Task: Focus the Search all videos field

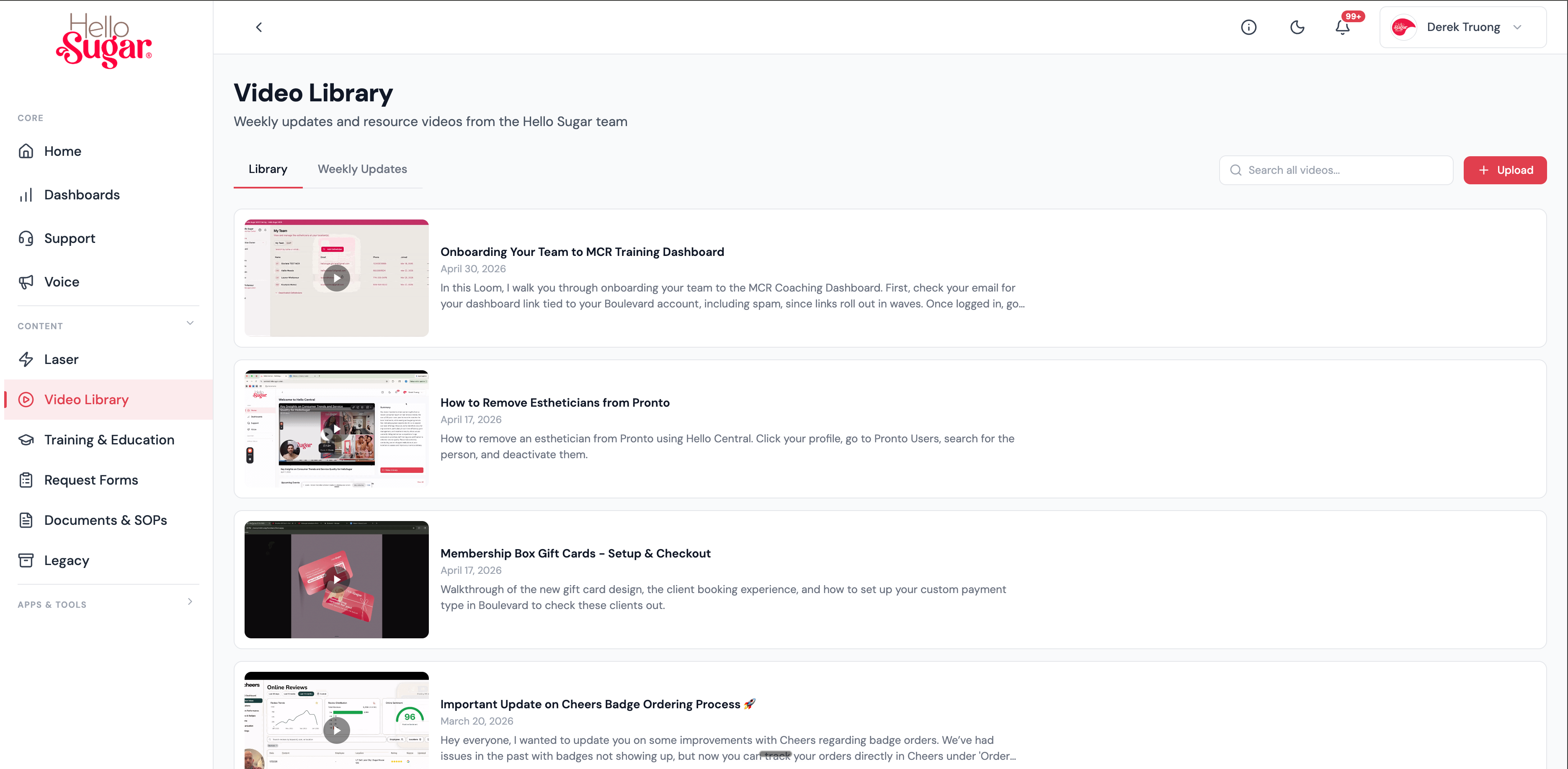Action: click(1336, 170)
